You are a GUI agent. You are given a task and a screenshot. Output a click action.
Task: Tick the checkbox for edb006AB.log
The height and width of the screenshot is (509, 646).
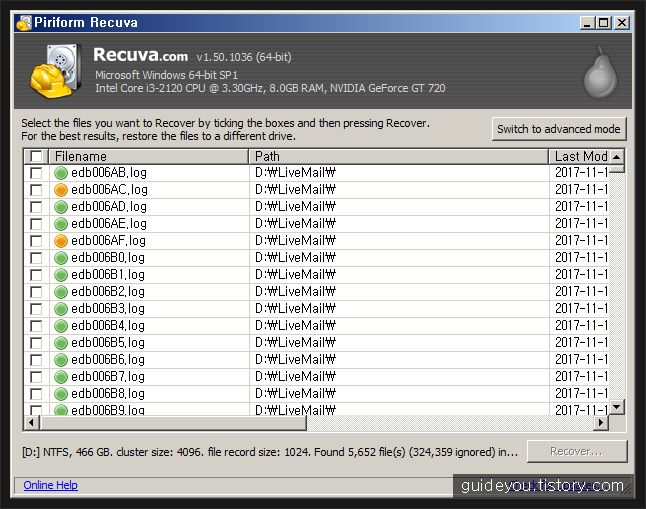36,173
